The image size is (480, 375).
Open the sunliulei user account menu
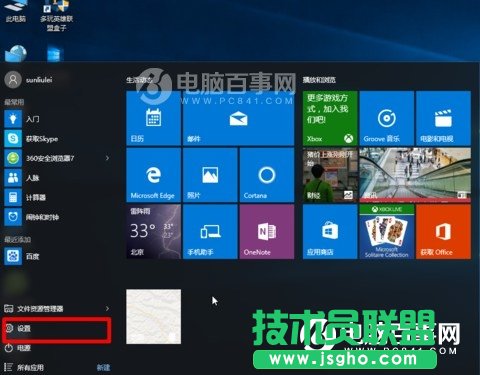(30, 80)
